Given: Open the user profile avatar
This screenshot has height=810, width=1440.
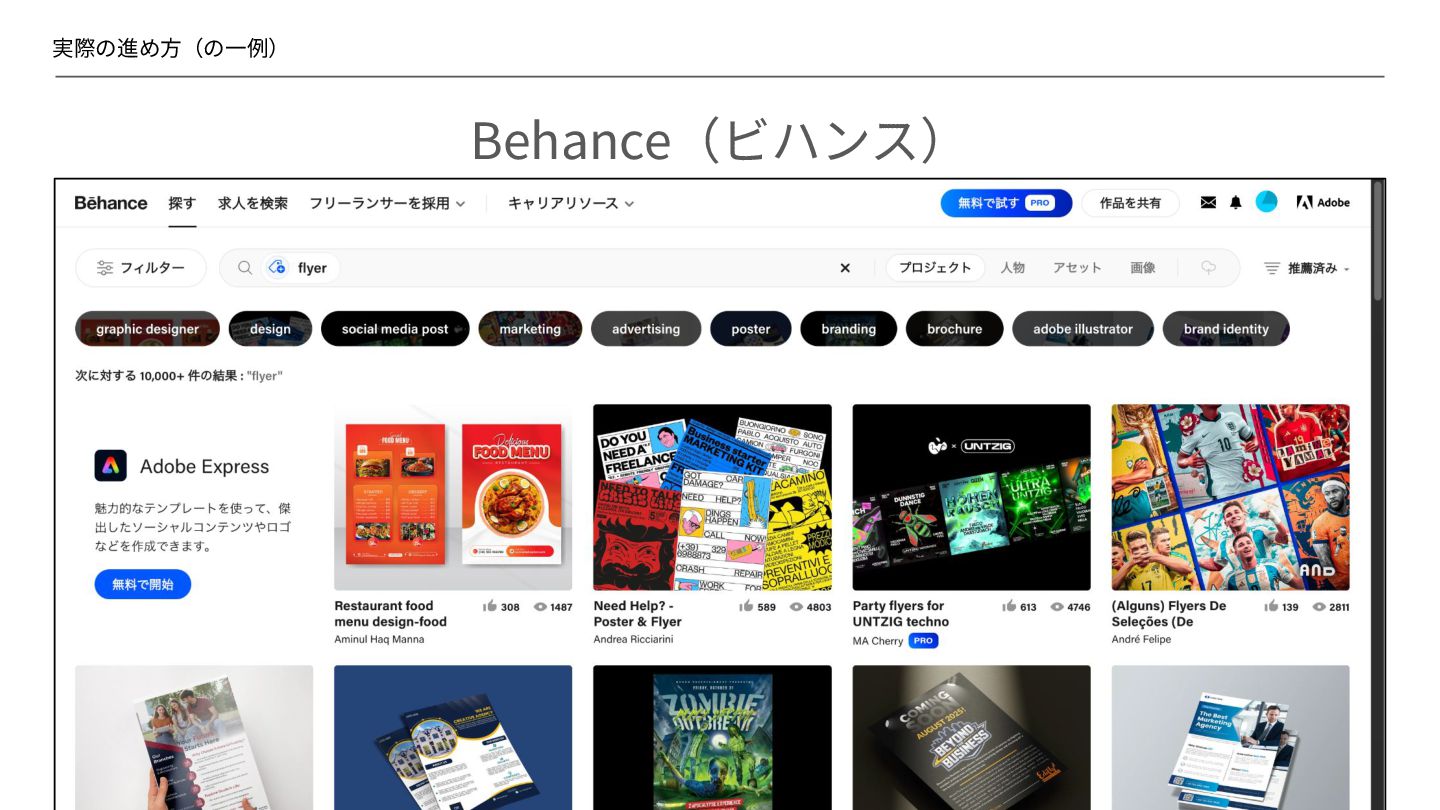Looking at the screenshot, I should [1267, 202].
